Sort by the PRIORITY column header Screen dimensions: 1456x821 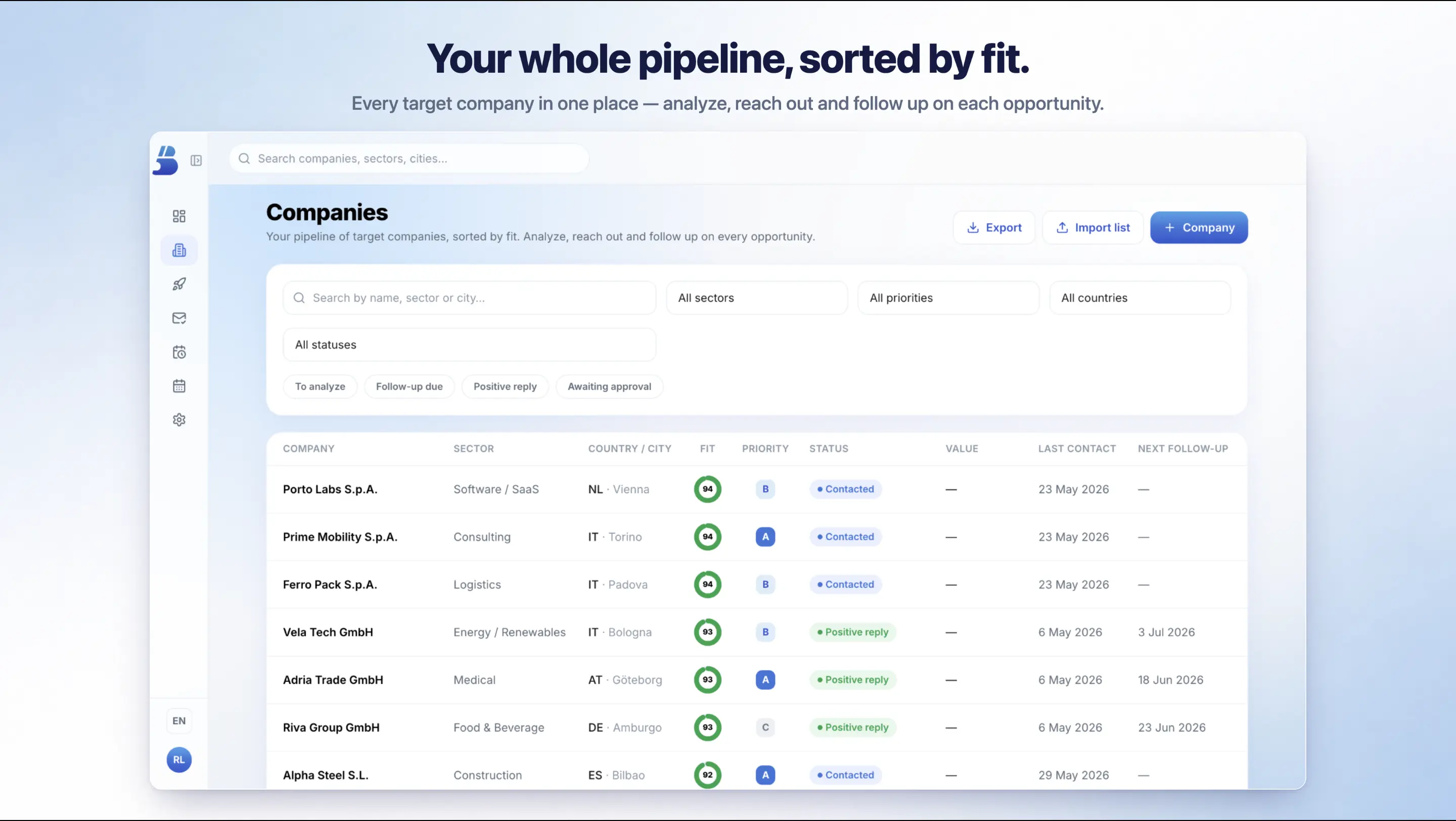[x=765, y=448]
